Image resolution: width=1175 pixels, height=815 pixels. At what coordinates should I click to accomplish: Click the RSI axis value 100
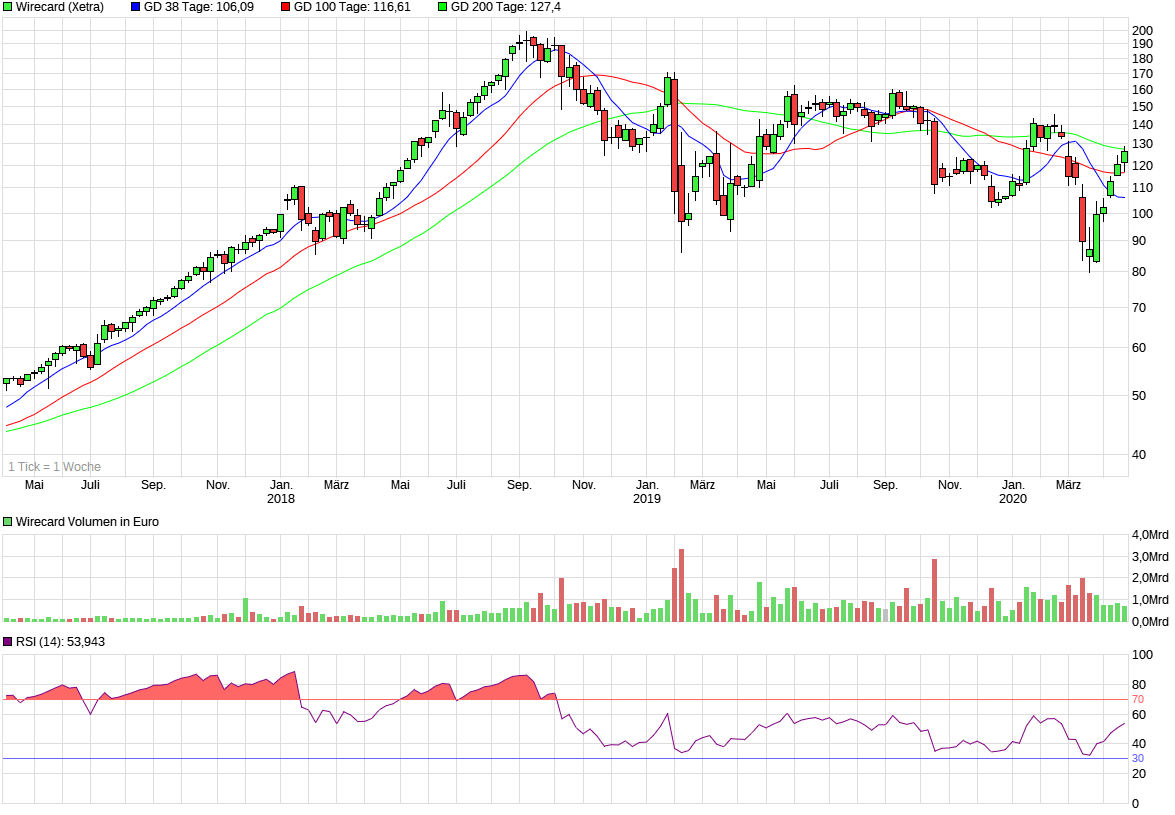coord(1142,655)
